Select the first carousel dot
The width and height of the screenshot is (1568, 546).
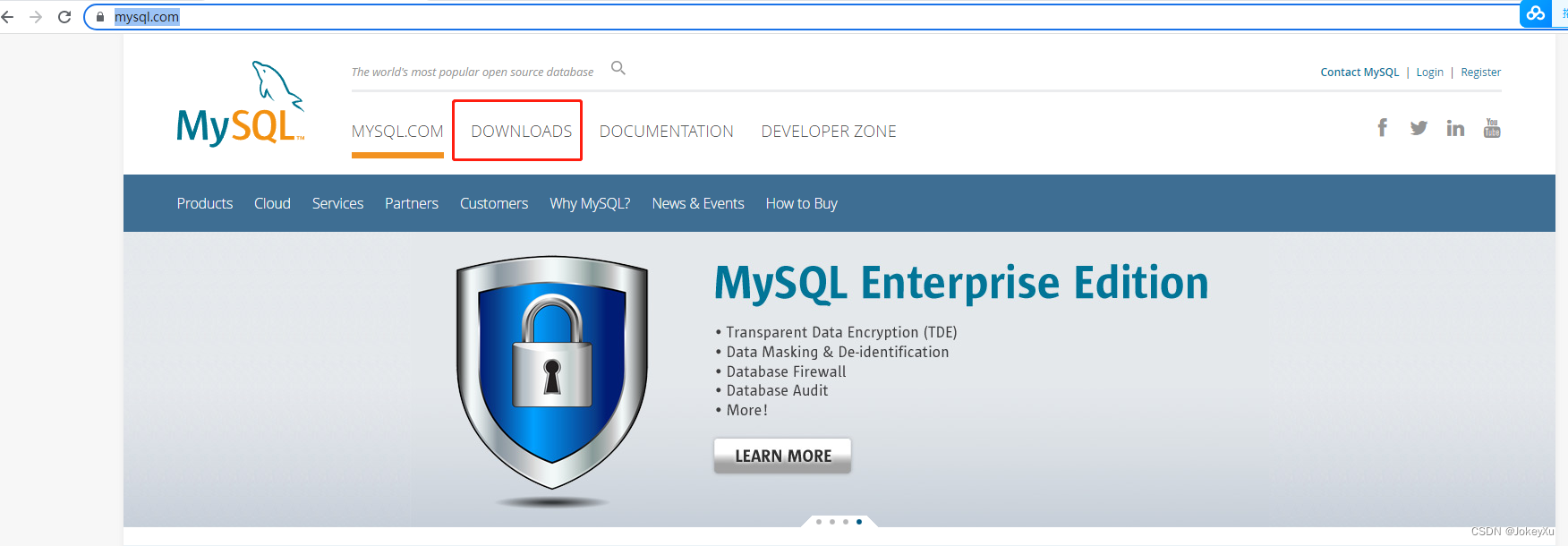[x=819, y=521]
